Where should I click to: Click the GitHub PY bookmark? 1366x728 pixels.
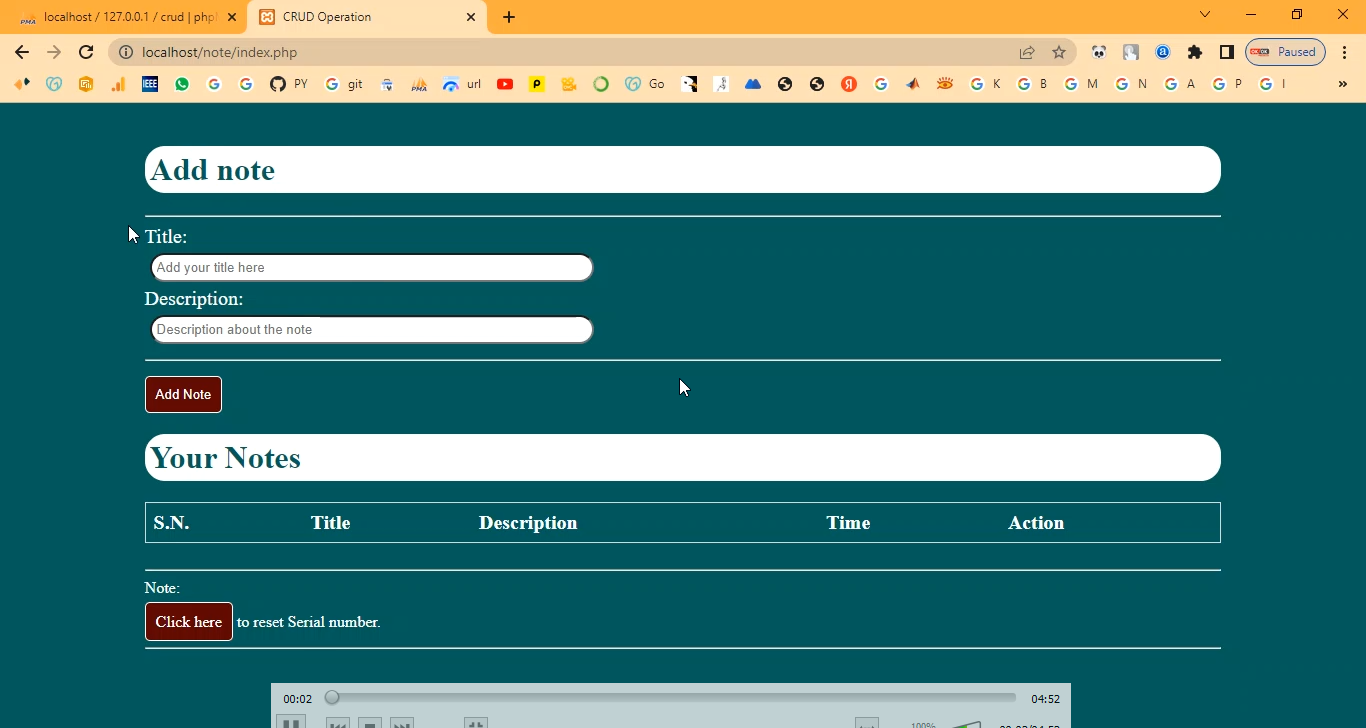pos(288,84)
